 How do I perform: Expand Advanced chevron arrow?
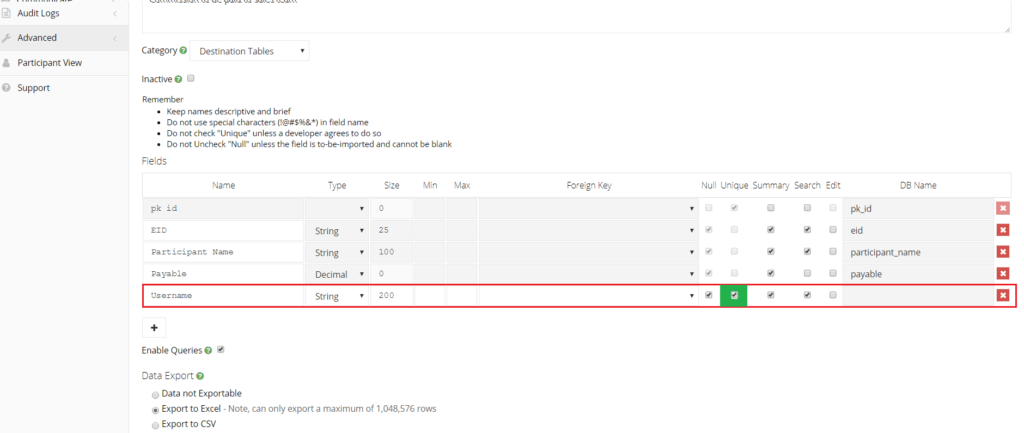pos(115,39)
